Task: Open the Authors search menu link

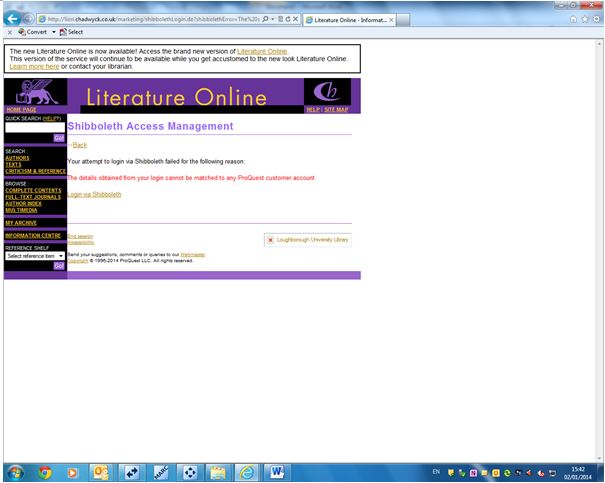Action: 17,158
